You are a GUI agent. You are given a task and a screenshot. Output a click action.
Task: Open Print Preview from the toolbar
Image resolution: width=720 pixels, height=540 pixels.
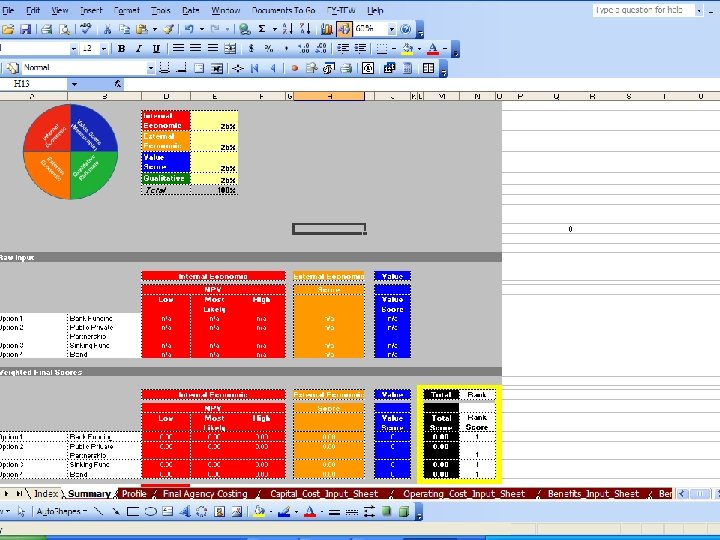65,29
